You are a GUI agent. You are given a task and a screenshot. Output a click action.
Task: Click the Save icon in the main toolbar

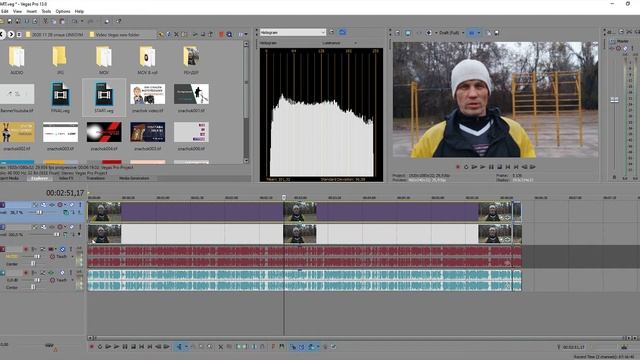click(10, 21)
